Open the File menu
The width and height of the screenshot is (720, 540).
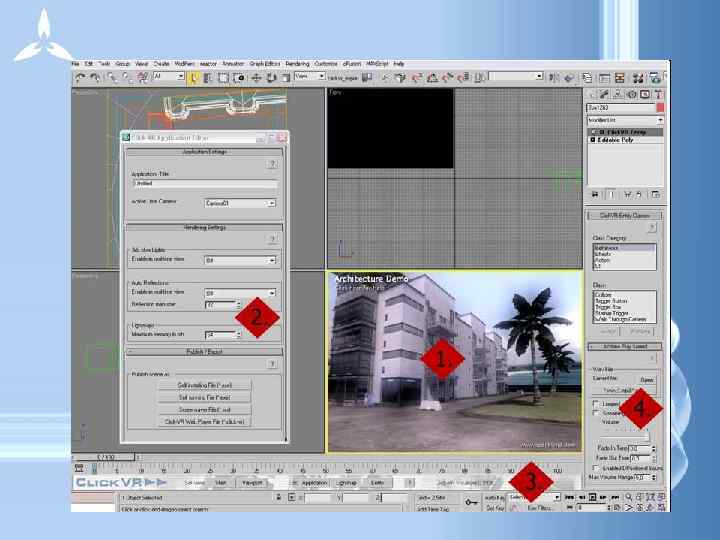[x=75, y=64]
